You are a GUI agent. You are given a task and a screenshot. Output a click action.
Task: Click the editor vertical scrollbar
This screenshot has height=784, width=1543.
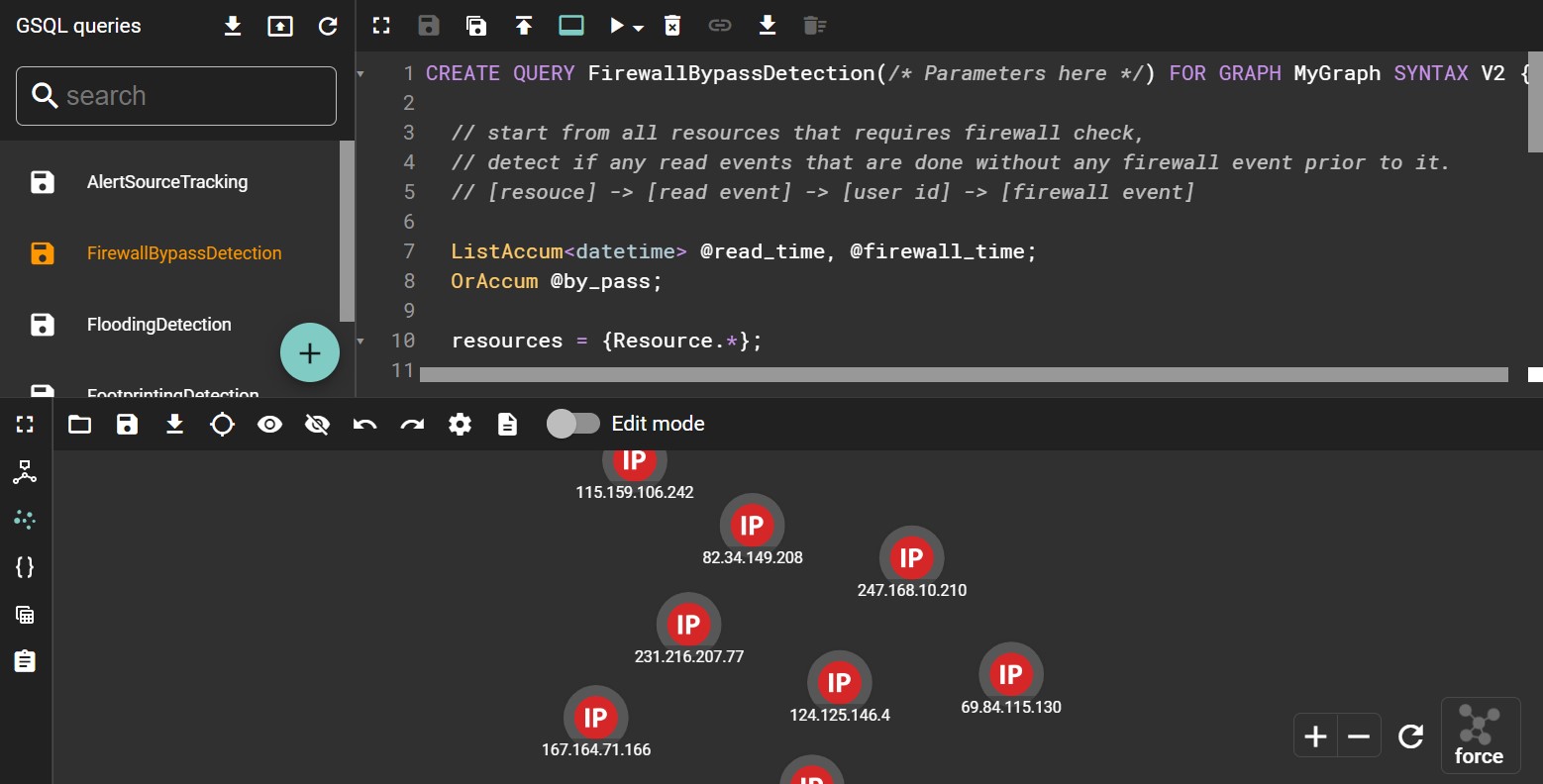click(x=1535, y=102)
